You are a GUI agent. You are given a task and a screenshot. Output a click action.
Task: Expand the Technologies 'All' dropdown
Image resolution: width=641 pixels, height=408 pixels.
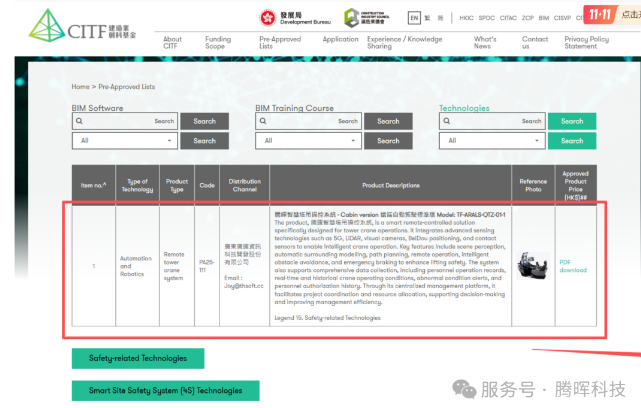tap(490, 141)
